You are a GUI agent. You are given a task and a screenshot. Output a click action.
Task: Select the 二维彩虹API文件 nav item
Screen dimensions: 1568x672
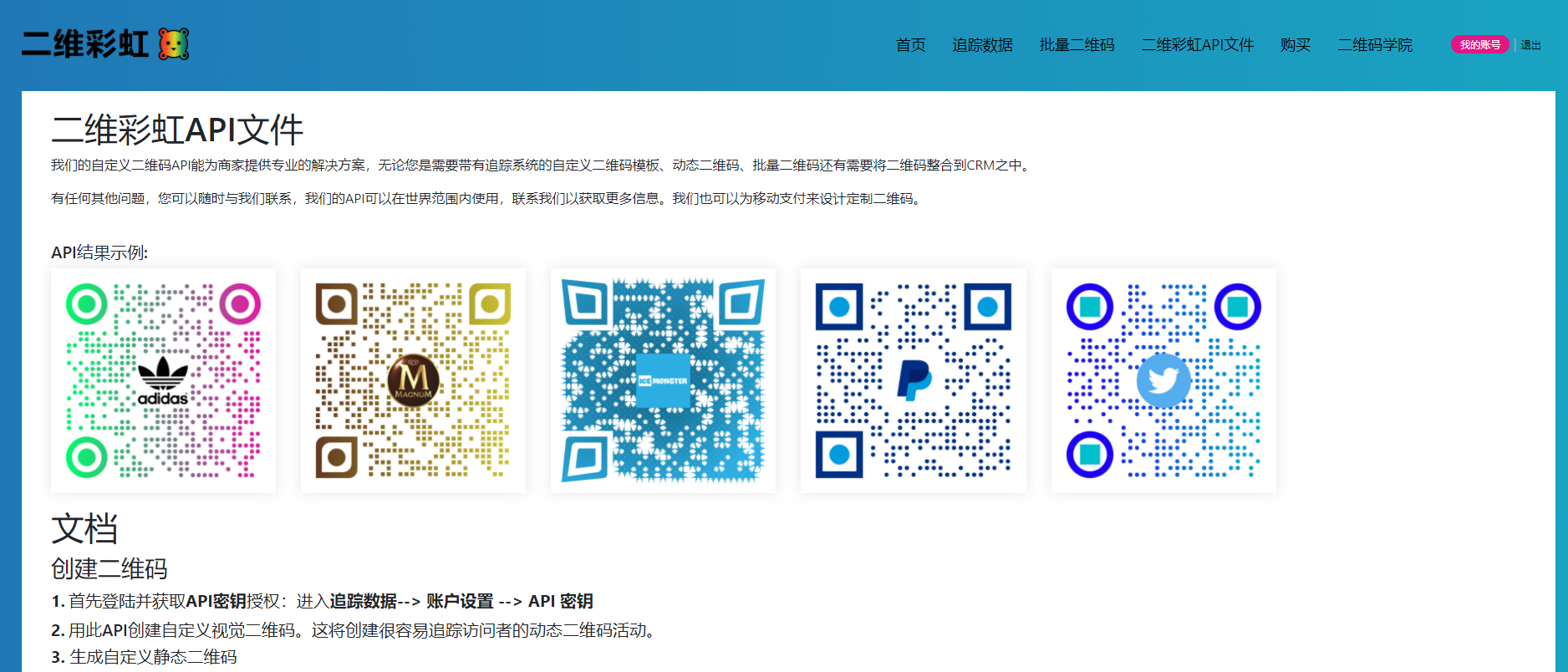tap(1197, 45)
